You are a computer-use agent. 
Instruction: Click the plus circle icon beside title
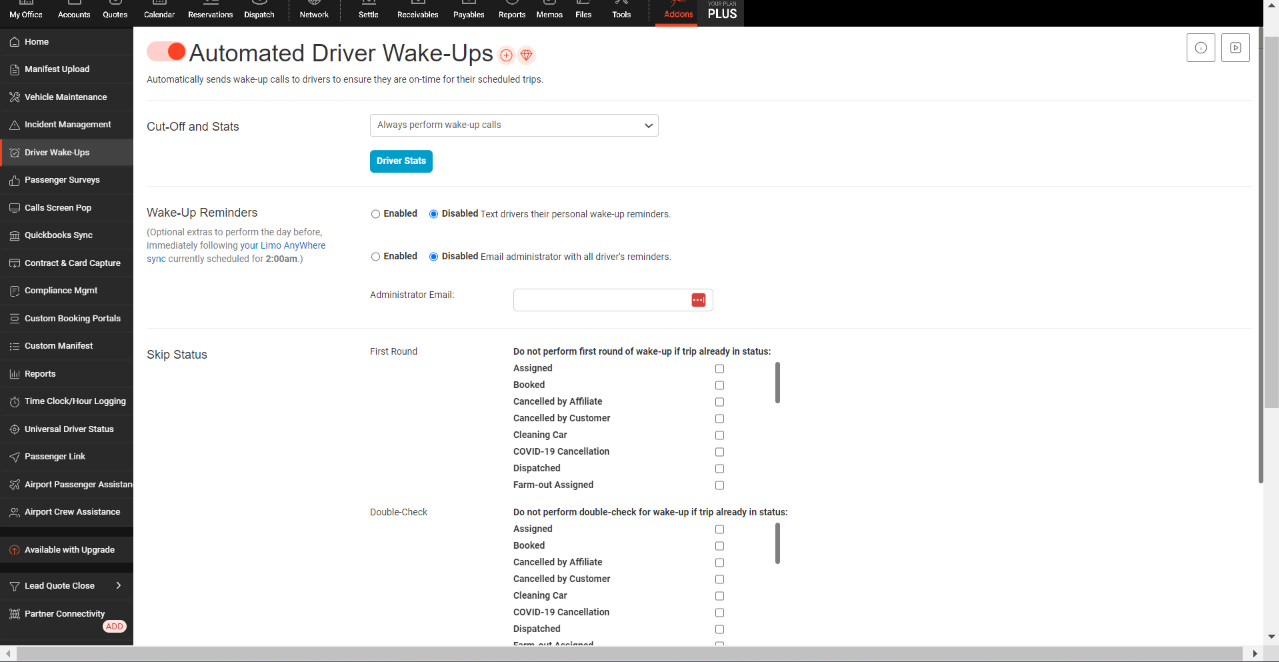click(506, 55)
